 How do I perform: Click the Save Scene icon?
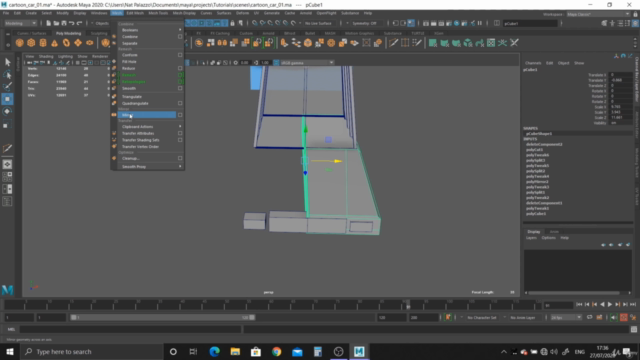(64, 23)
